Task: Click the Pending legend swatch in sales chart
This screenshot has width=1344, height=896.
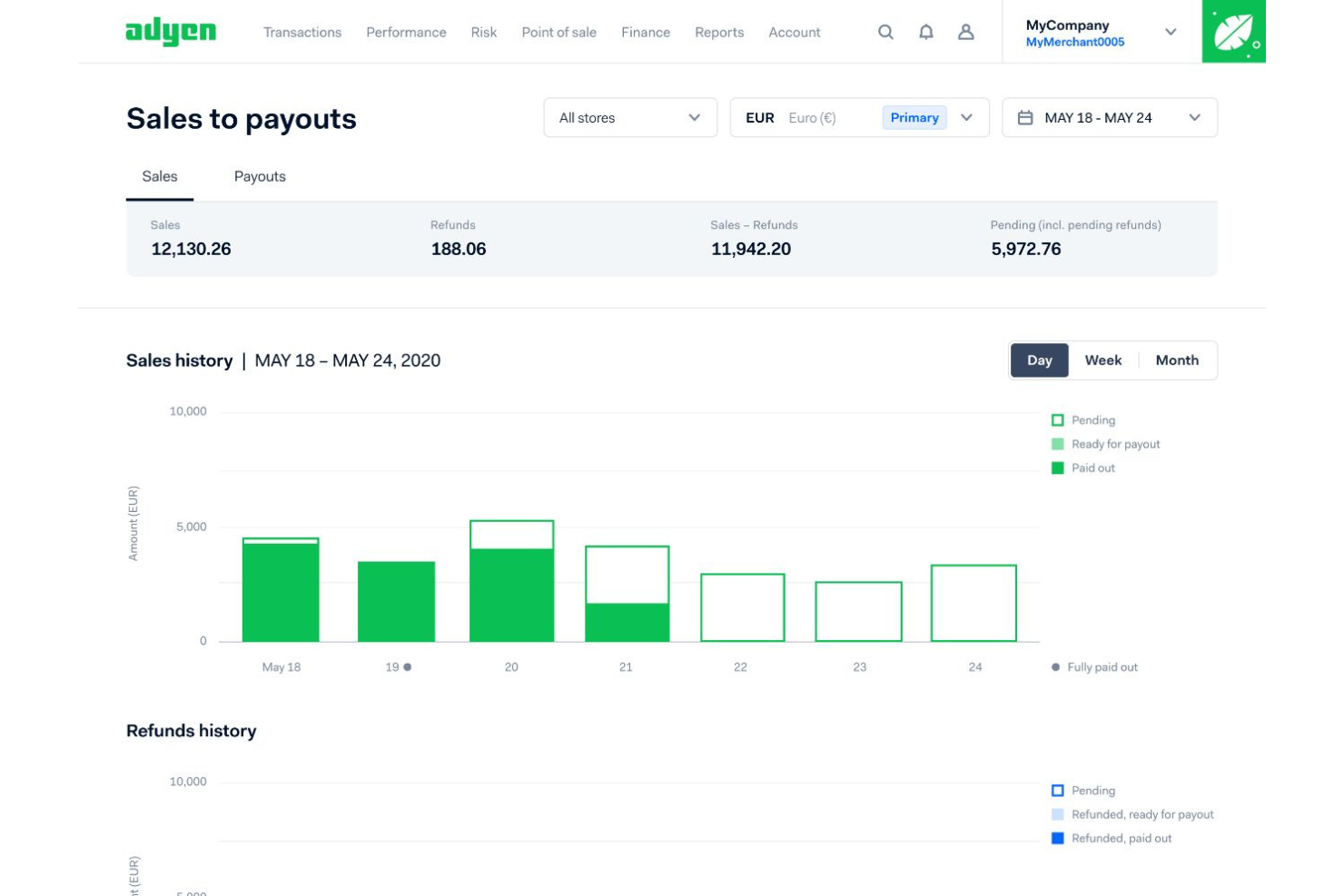Action: 1057,420
